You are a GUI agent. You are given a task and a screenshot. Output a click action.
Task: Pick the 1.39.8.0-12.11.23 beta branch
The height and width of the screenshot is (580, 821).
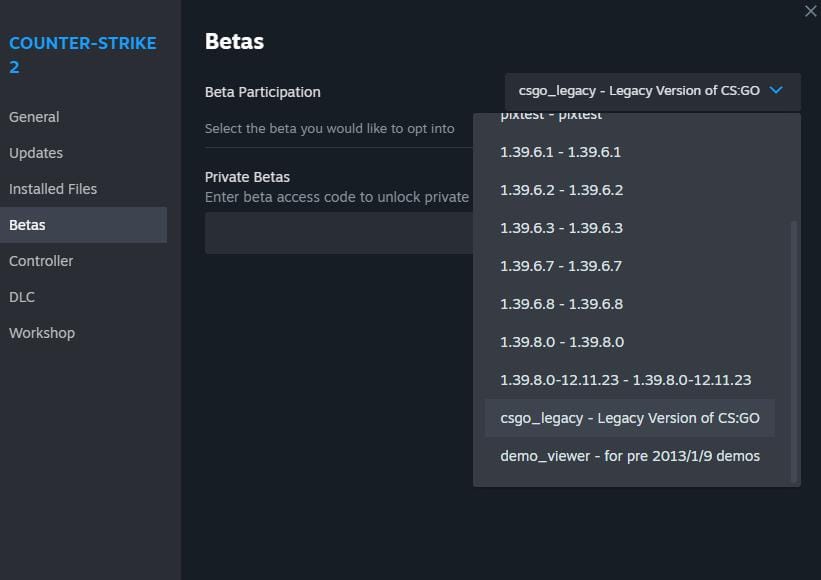625,380
